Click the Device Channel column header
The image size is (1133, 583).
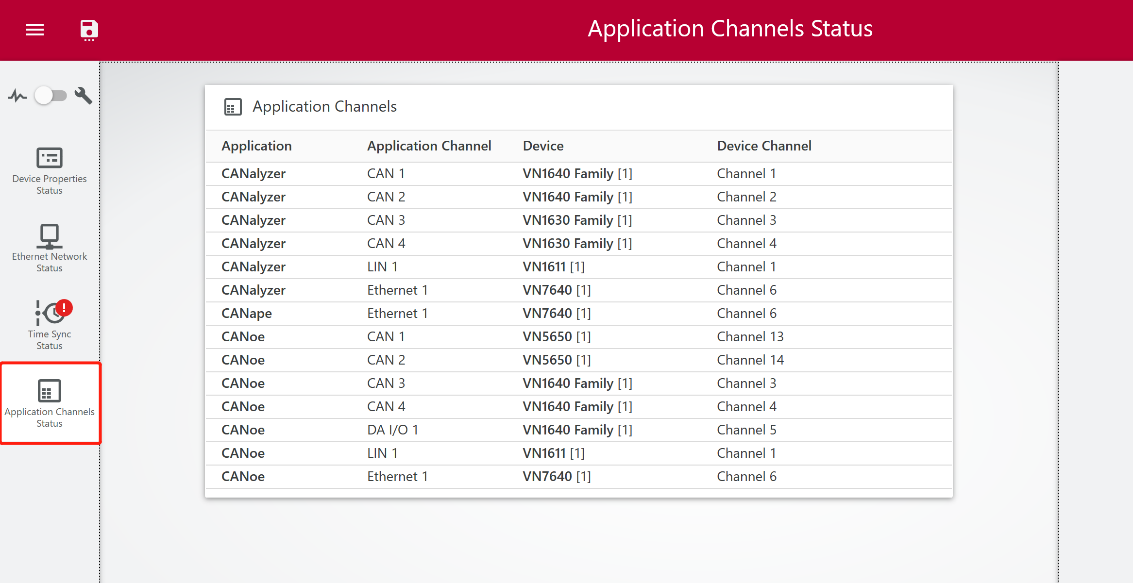[764, 146]
